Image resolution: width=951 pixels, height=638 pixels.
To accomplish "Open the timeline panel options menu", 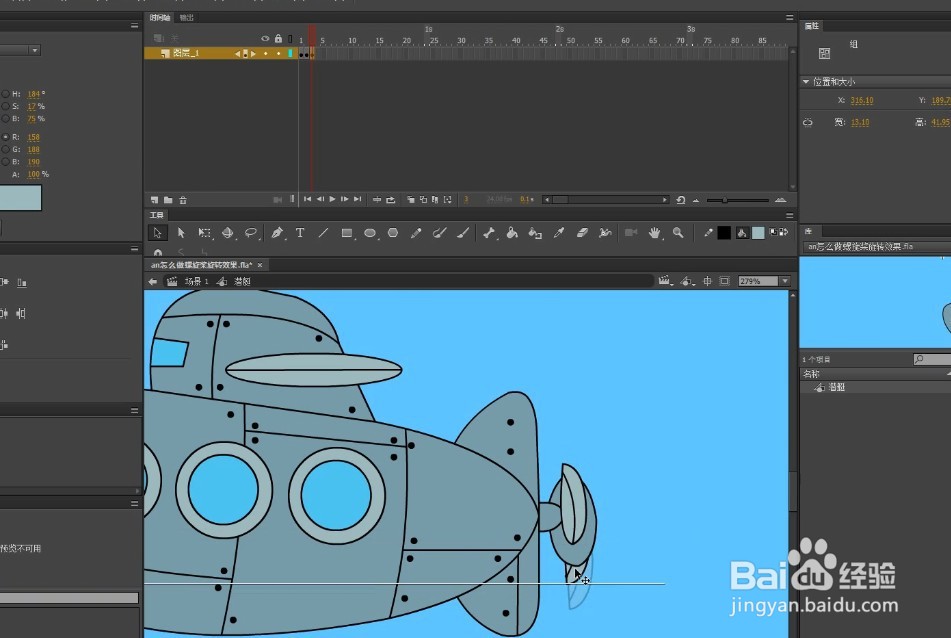I will pyautogui.click(x=790, y=18).
